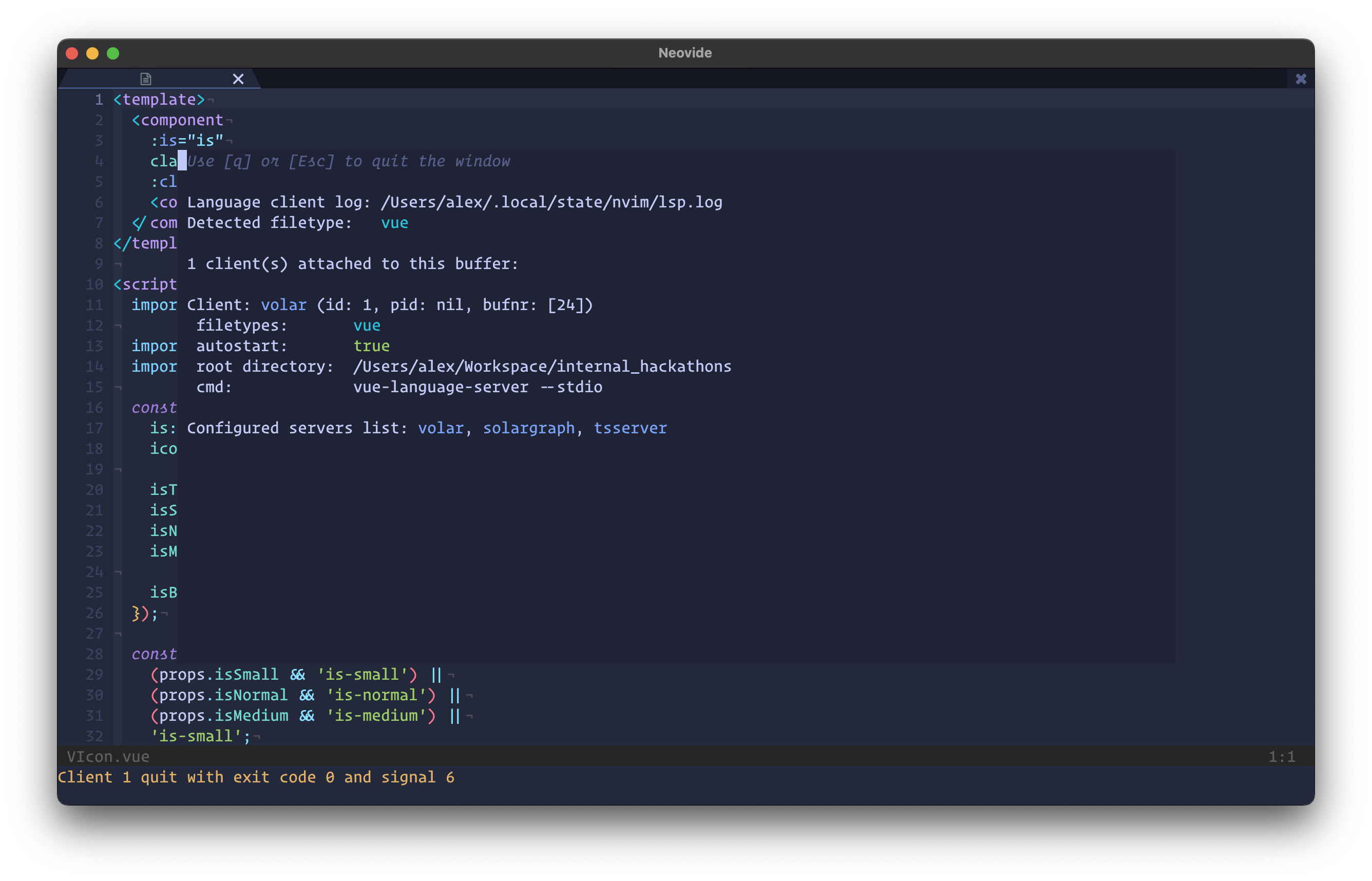Click solargraph in configured servers list
Image resolution: width=1372 pixels, height=881 pixels.
[x=528, y=429]
